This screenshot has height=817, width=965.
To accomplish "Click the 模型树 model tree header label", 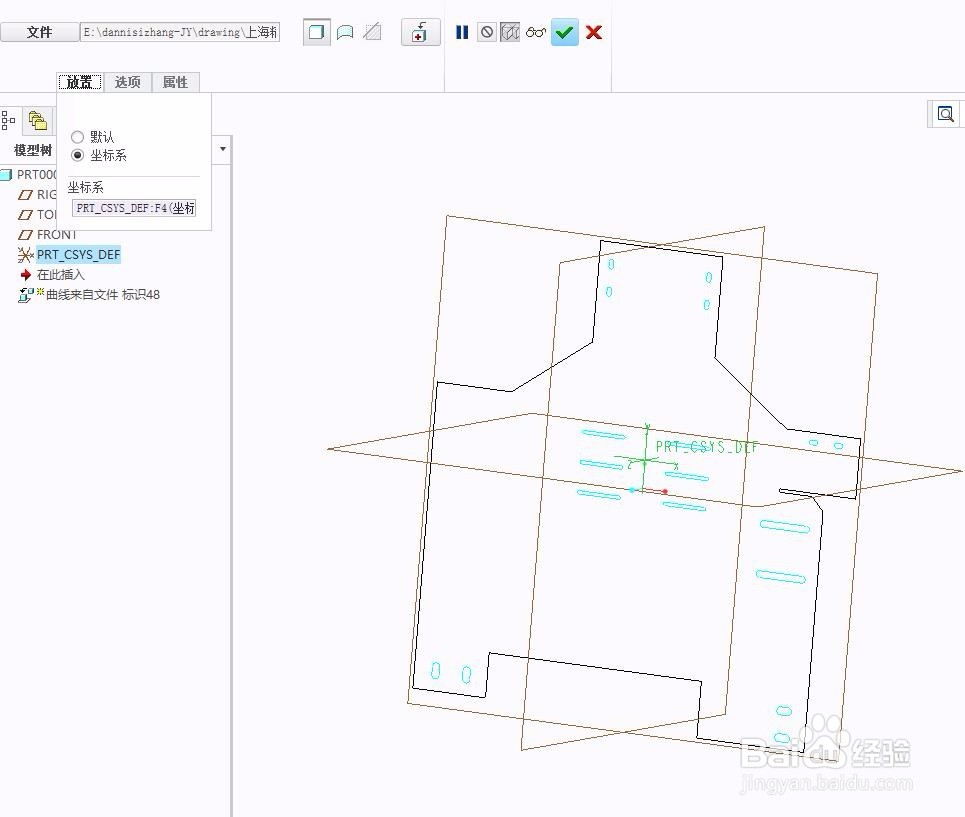I will pyautogui.click(x=33, y=150).
